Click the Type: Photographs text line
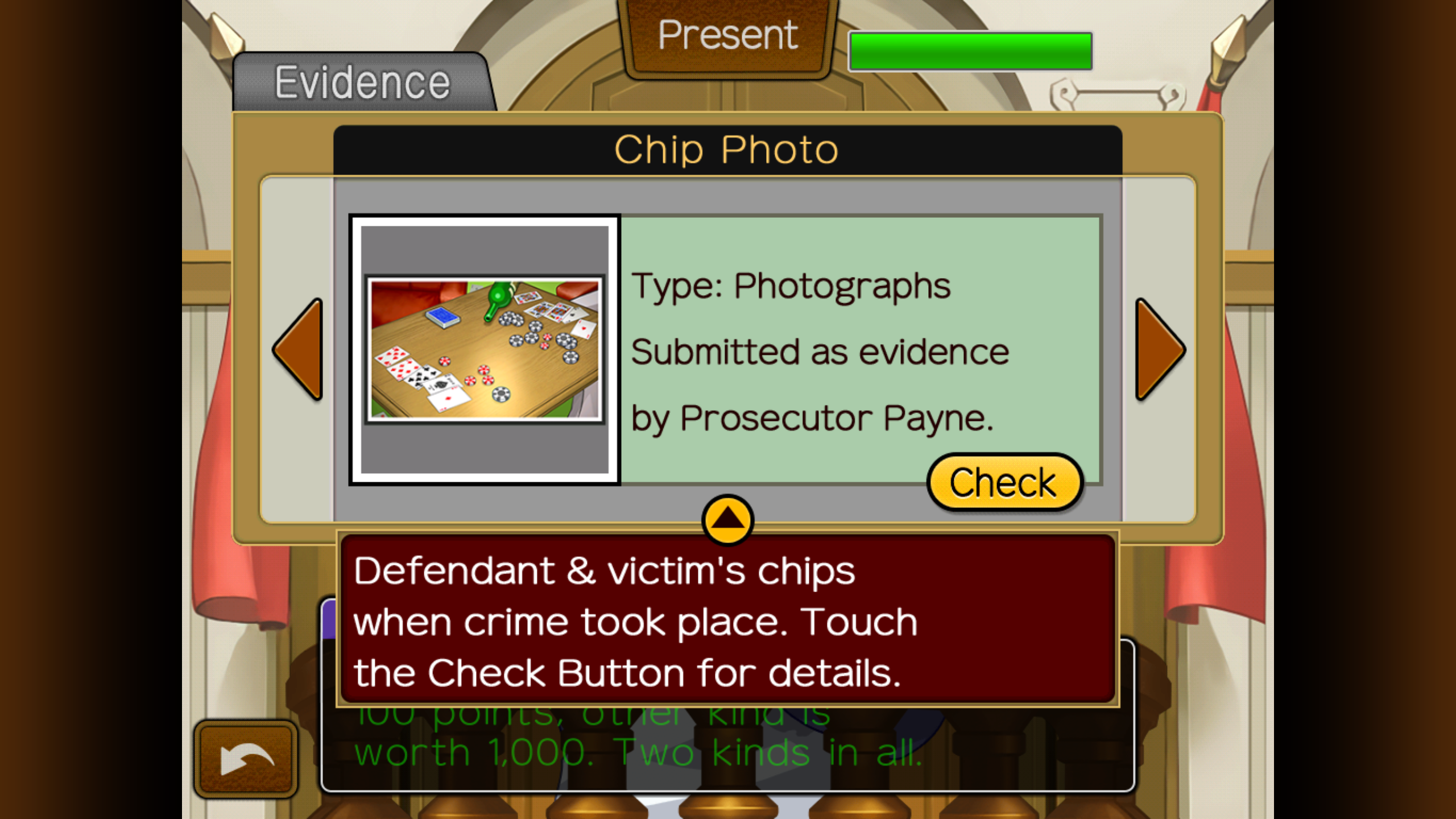The image size is (1456, 819). click(x=791, y=286)
